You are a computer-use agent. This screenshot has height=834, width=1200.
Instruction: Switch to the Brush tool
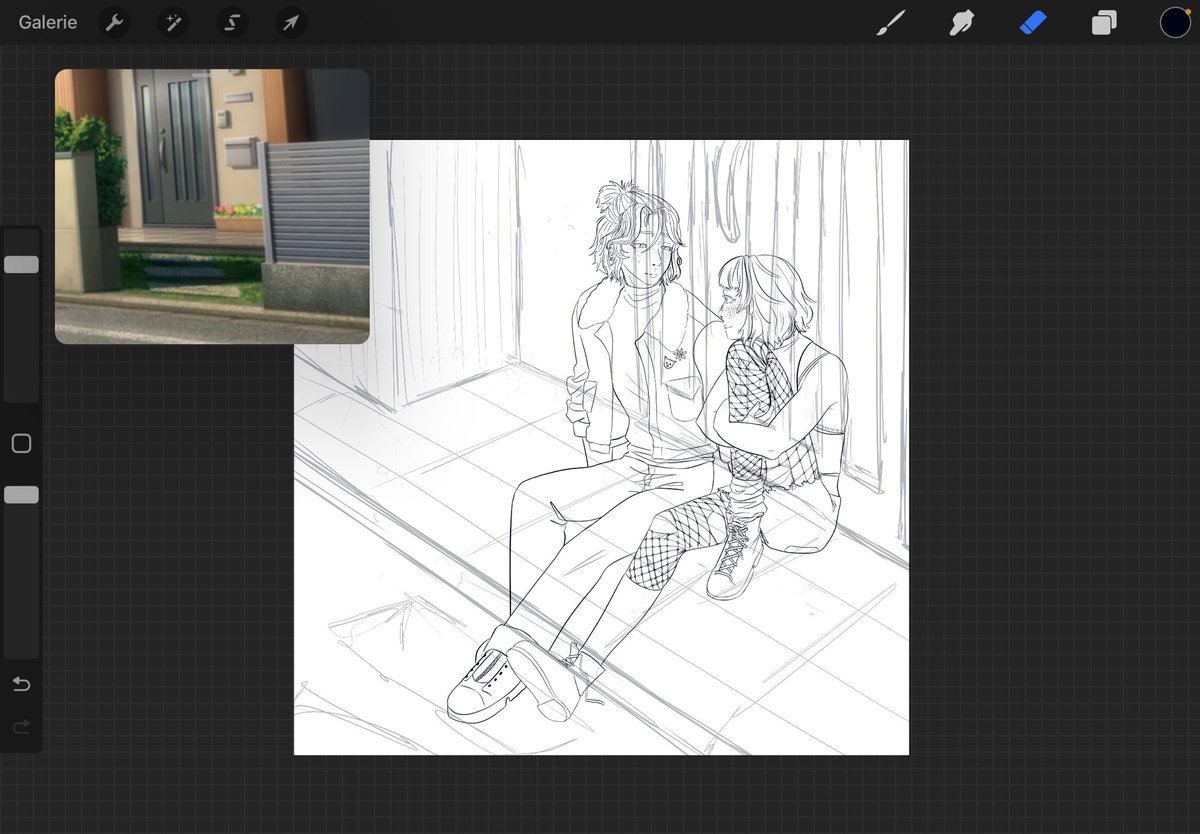[890, 22]
